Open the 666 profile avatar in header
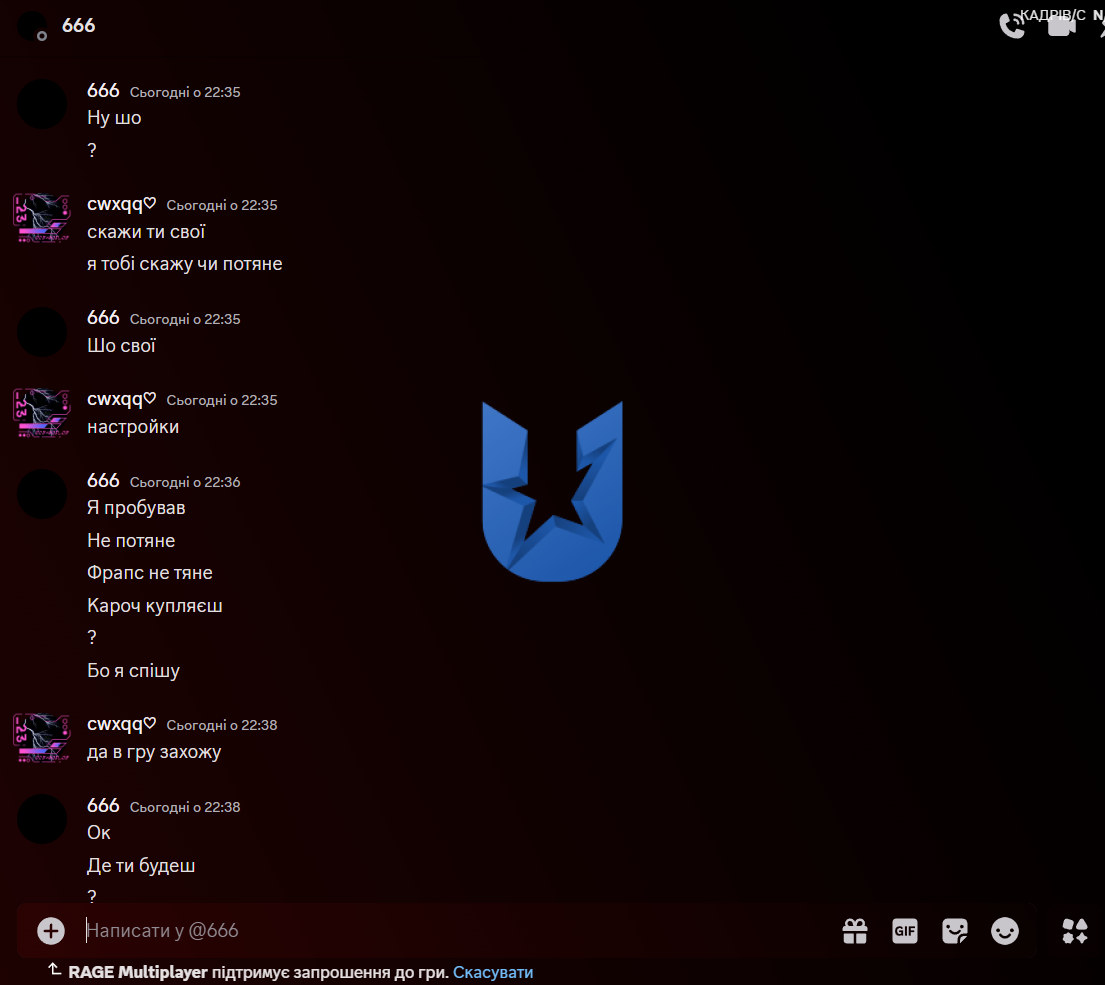 pos(32,26)
